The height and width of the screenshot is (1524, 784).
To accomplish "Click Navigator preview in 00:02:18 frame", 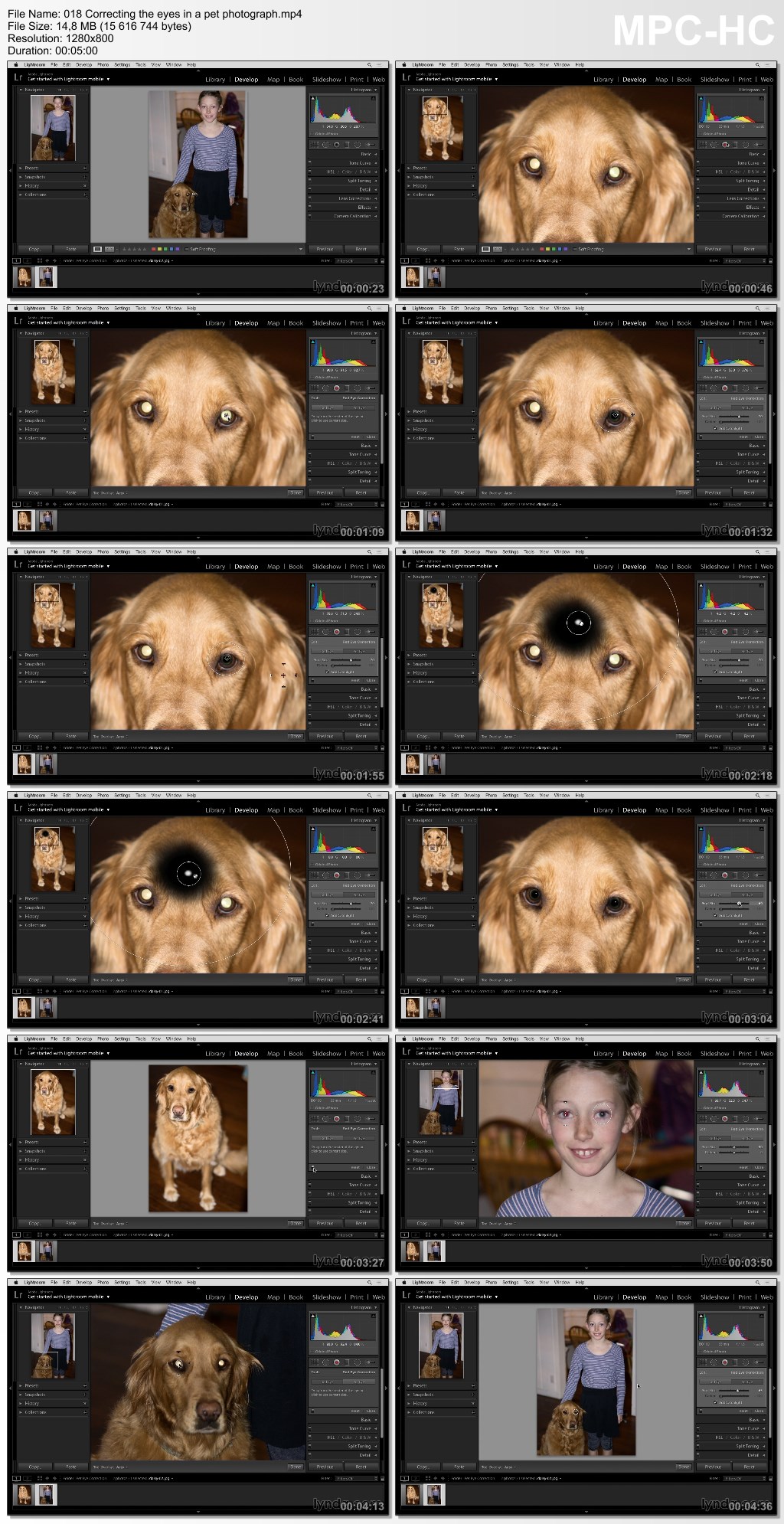I will (440, 615).
